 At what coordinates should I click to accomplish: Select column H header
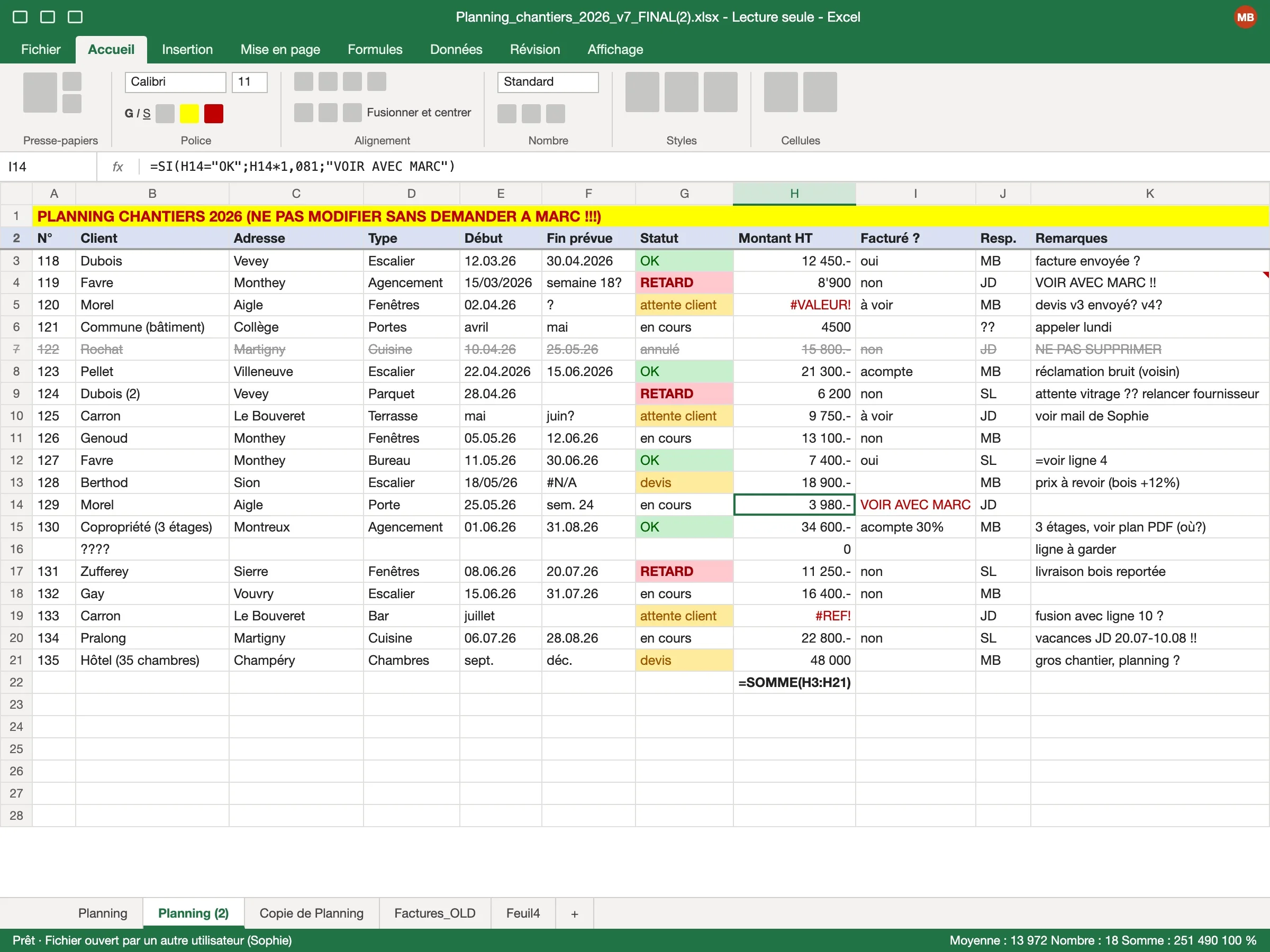pyautogui.click(x=794, y=194)
